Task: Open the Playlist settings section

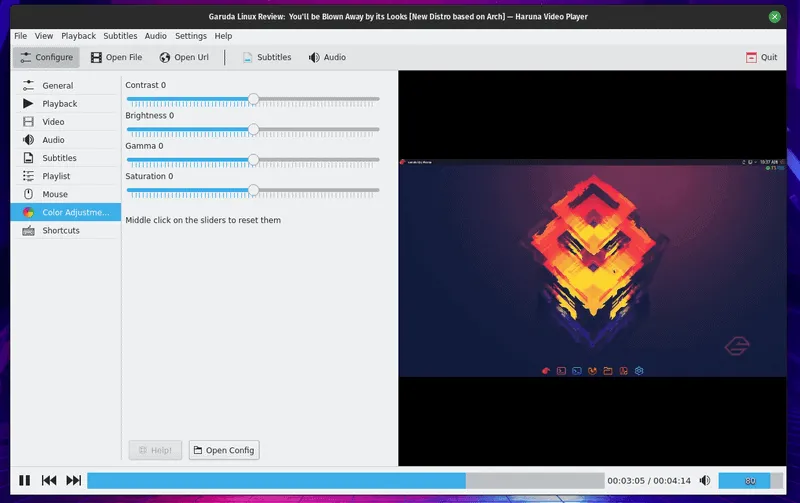Action: tap(56, 176)
